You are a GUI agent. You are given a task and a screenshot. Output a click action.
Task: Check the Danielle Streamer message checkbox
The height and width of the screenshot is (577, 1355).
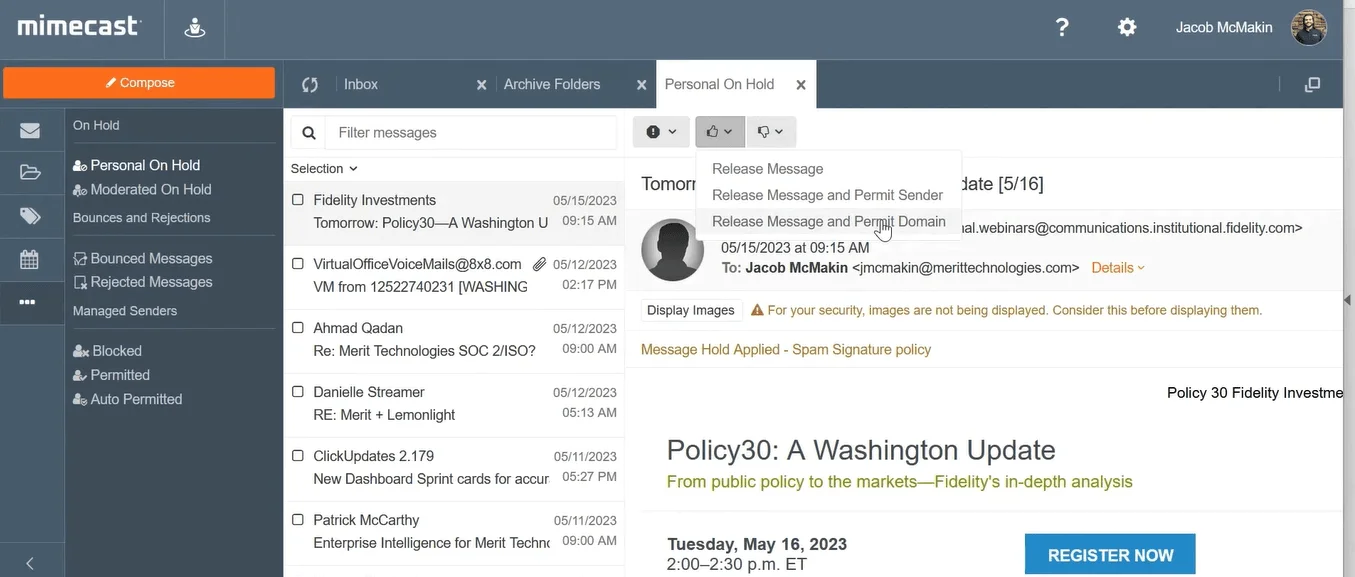click(x=298, y=392)
